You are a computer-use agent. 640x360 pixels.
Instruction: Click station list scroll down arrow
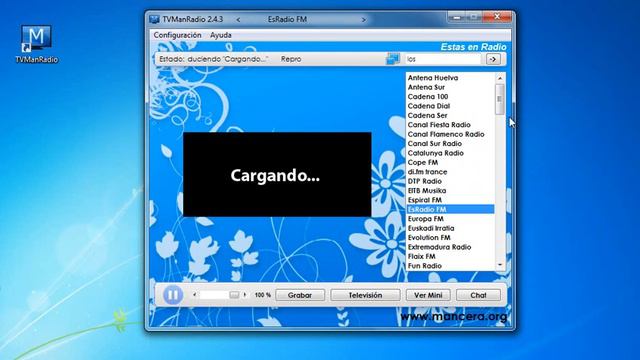500,266
